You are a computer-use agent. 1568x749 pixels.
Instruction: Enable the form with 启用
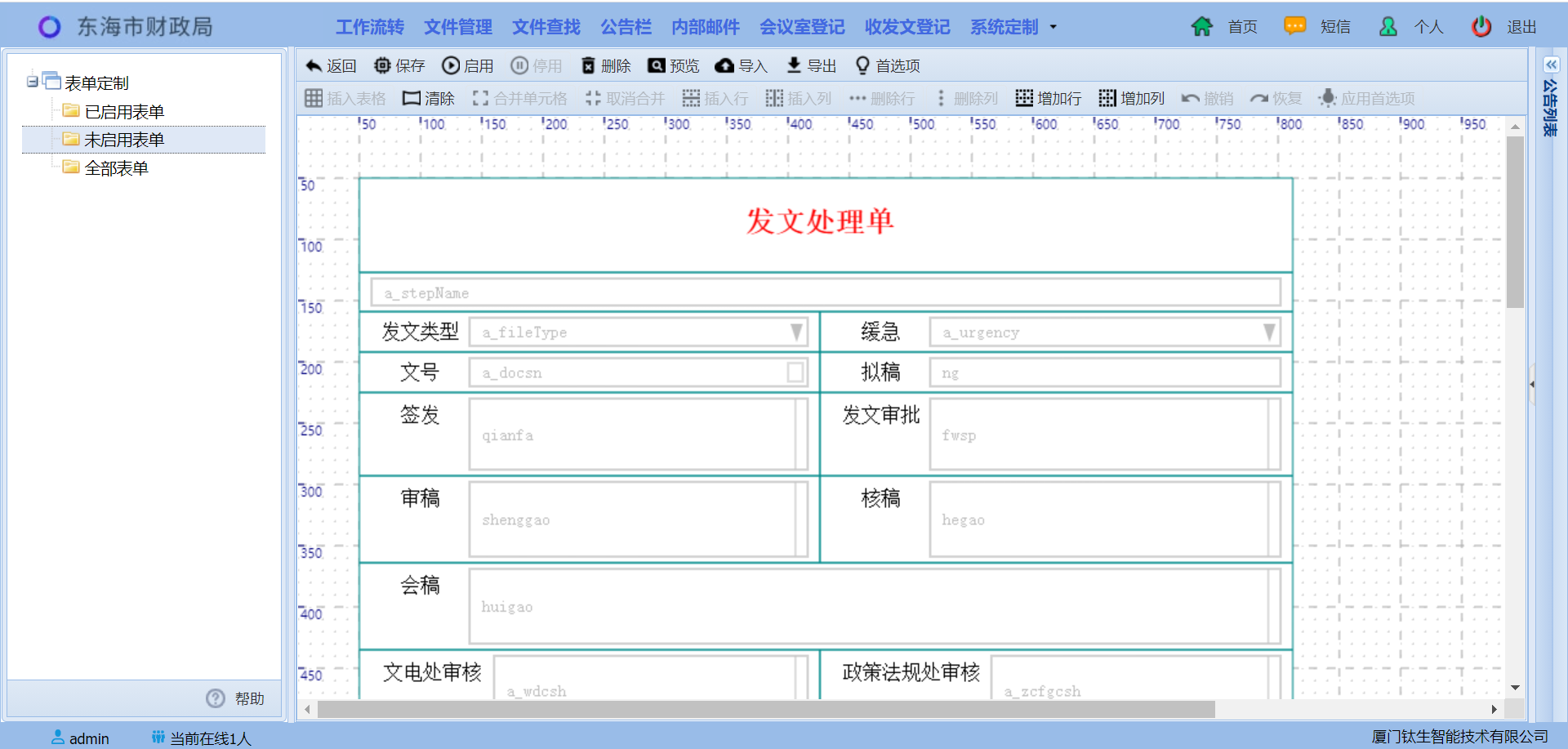click(x=468, y=66)
